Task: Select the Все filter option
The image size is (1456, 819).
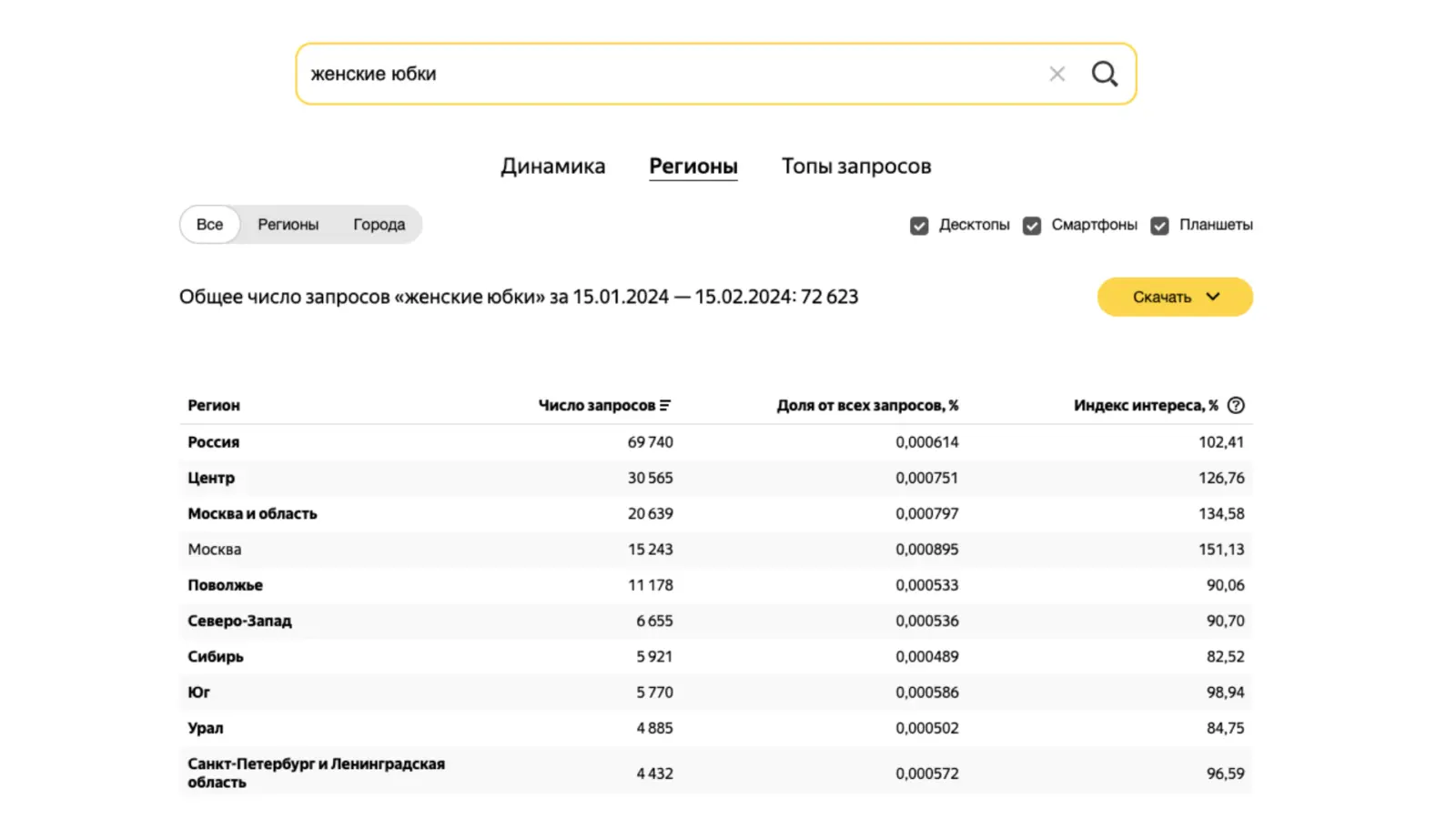Action: 209,225
